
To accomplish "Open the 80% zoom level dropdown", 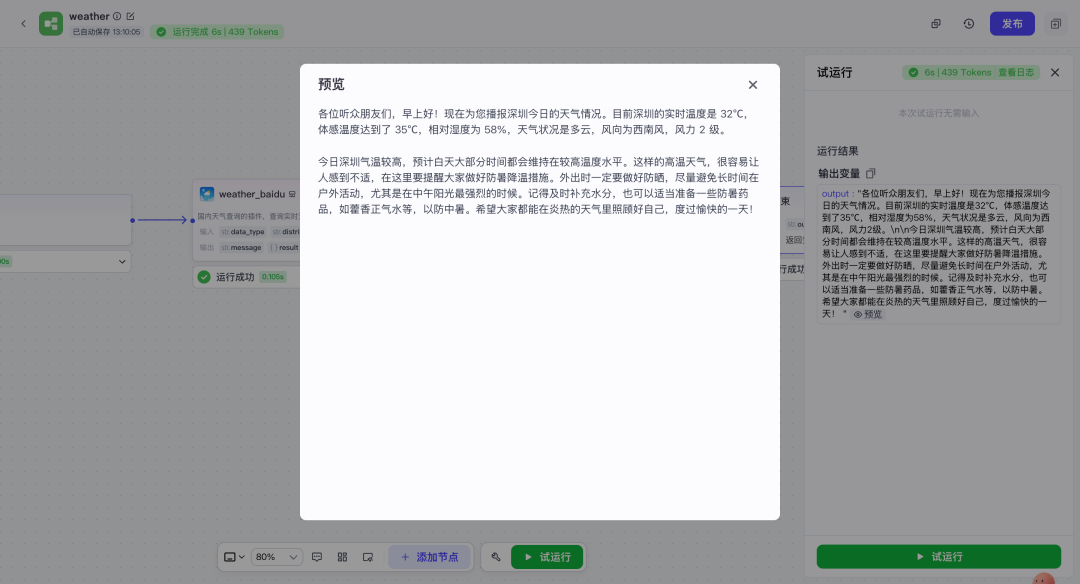I will (x=276, y=557).
